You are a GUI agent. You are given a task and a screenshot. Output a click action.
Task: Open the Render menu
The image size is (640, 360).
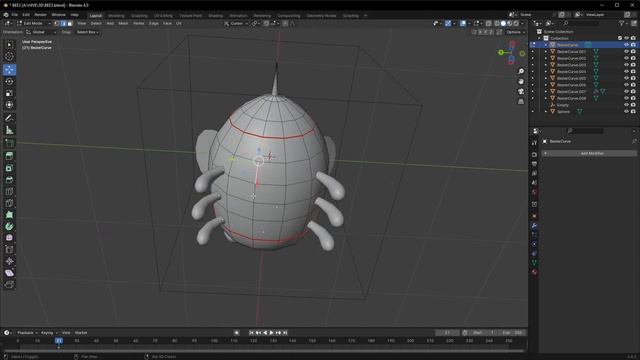coord(40,15)
